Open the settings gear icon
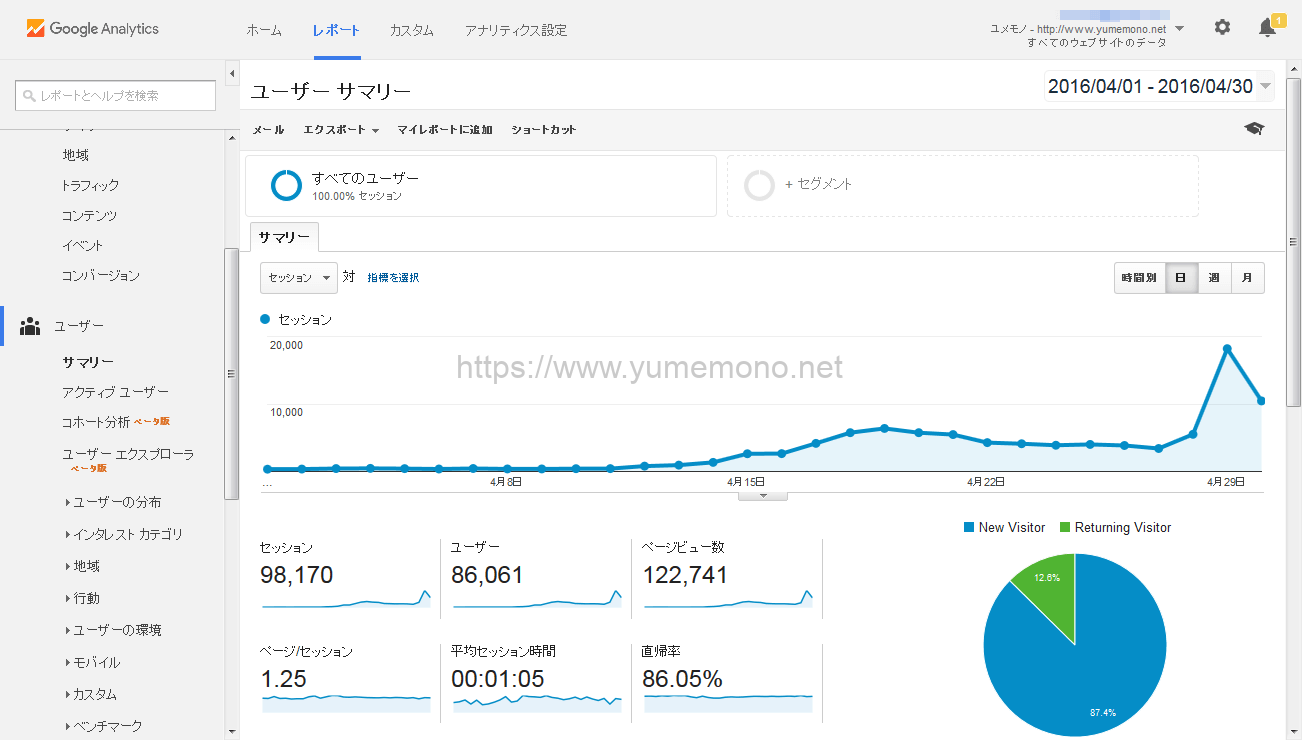The height and width of the screenshot is (740, 1302). [1222, 28]
